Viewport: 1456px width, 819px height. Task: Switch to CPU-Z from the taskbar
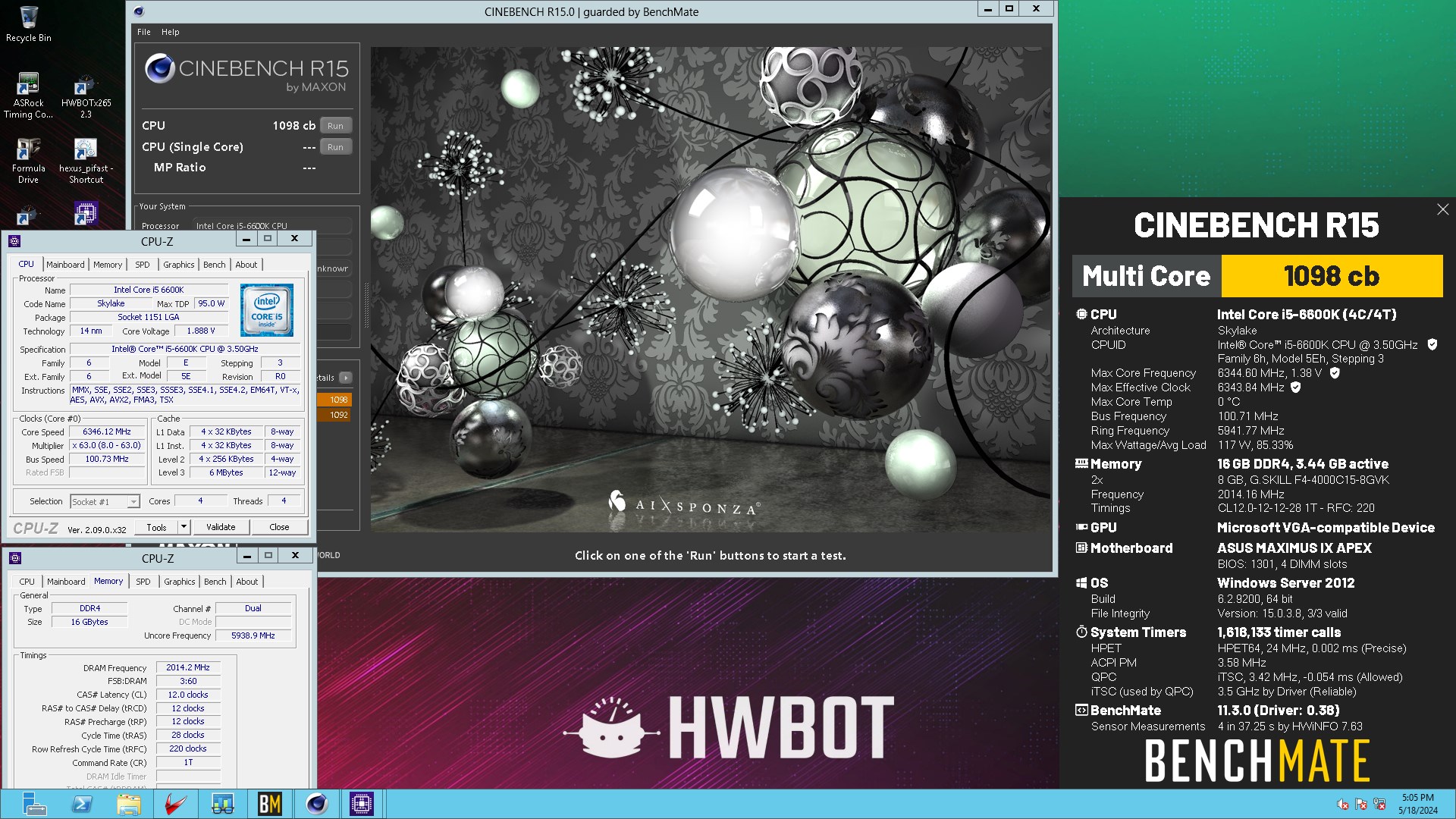tap(362, 804)
